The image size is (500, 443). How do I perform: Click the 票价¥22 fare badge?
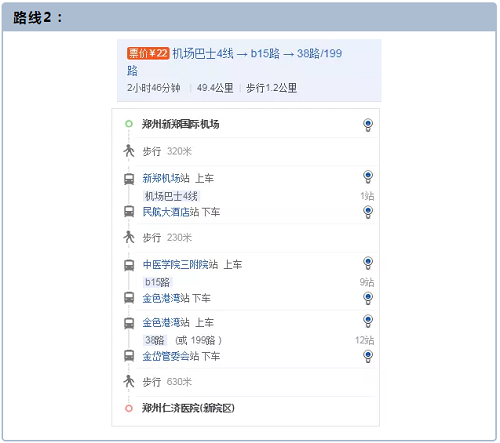tap(148, 53)
